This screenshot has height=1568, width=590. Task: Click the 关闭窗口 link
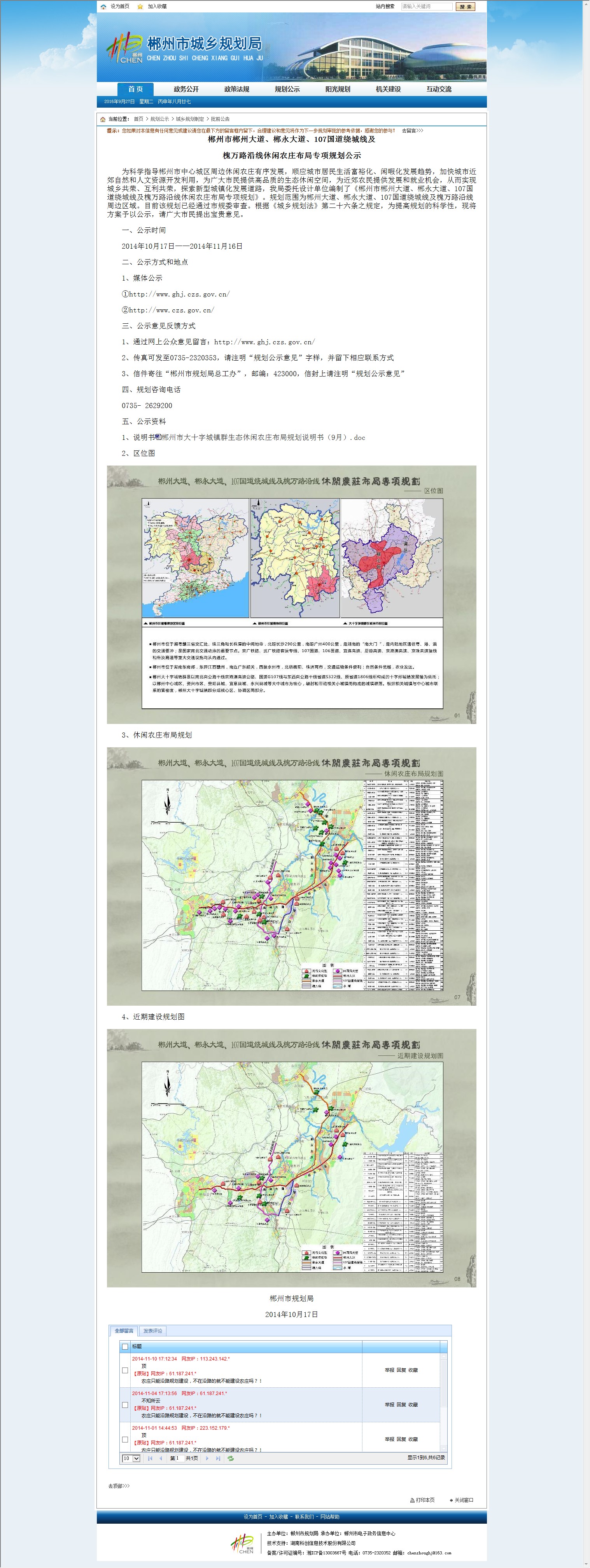pos(464,1500)
